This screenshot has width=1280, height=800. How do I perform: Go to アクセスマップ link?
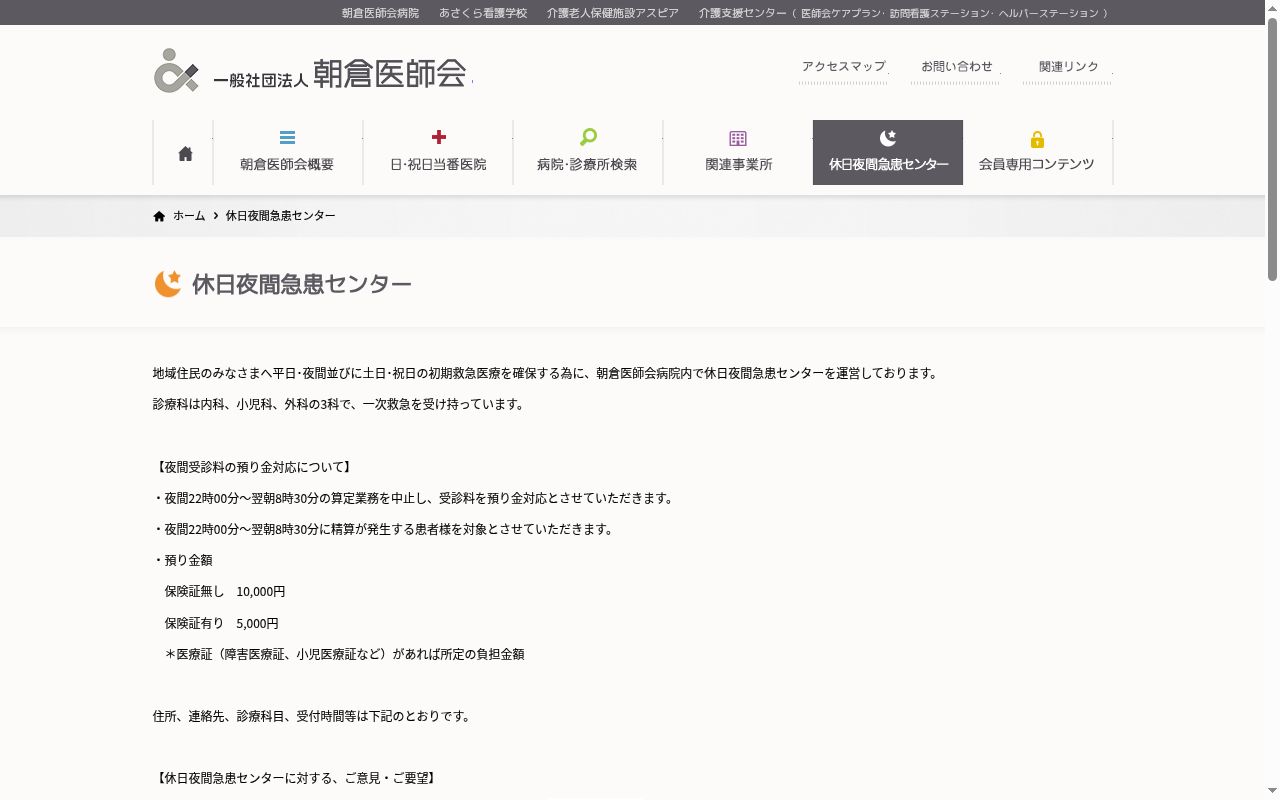click(x=843, y=66)
